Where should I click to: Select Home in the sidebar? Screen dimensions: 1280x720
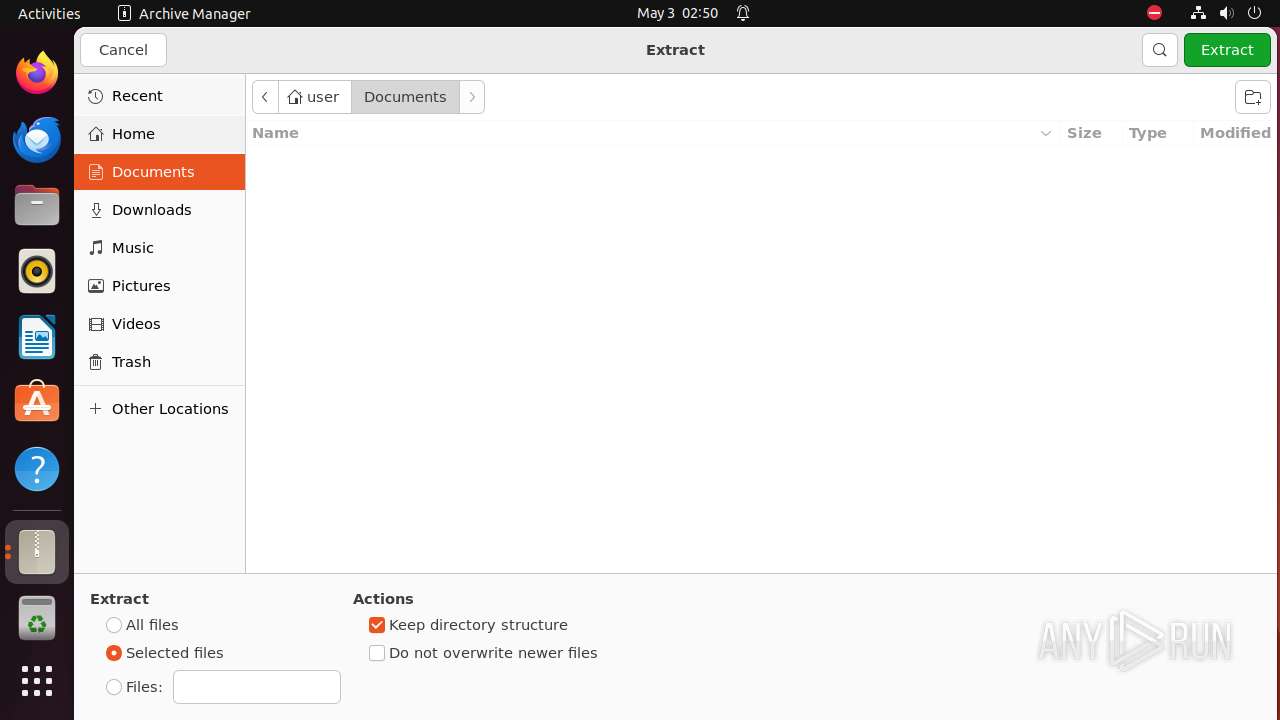pyautogui.click(x=159, y=134)
